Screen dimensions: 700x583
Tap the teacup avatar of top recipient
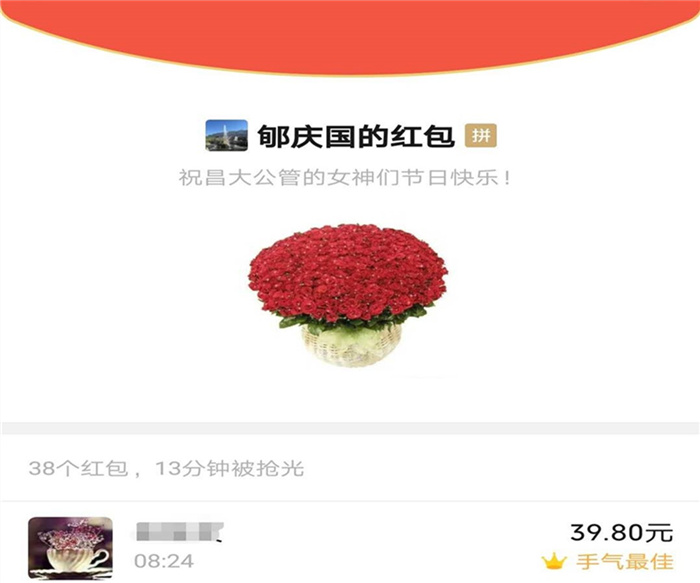coord(71,548)
